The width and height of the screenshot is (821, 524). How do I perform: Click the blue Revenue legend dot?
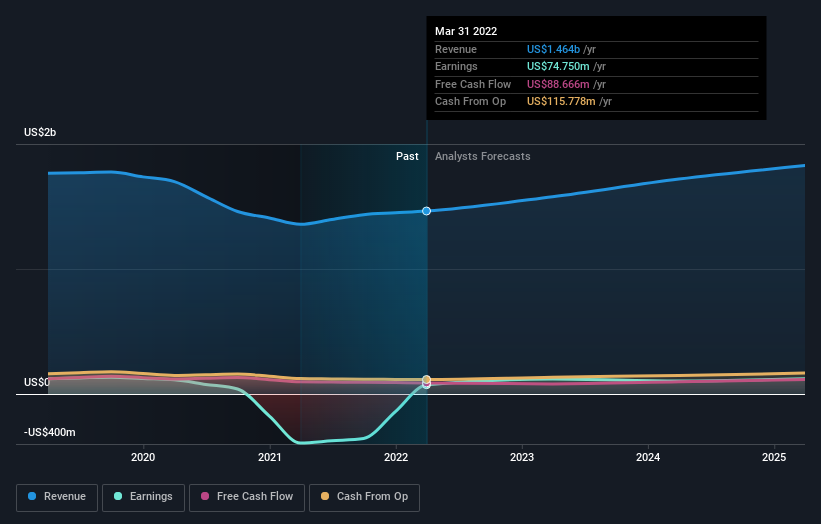pyautogui.click(x=32, y=496)
